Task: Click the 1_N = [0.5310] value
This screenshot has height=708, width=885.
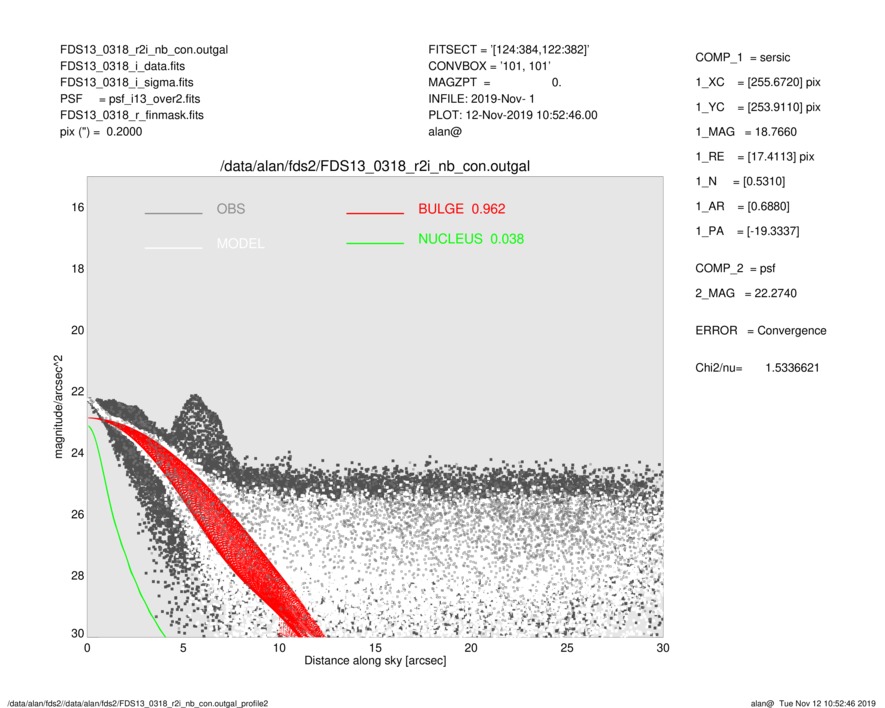Action: (740, 182)
